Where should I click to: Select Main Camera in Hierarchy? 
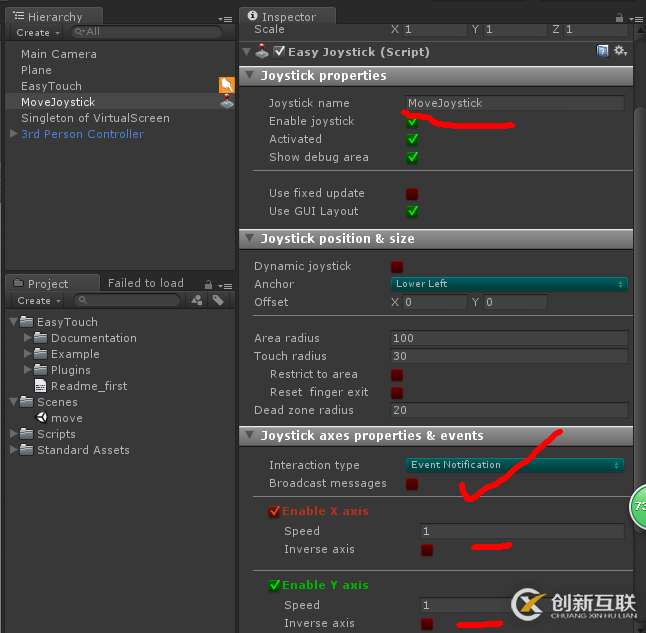(x=59, y=54)
